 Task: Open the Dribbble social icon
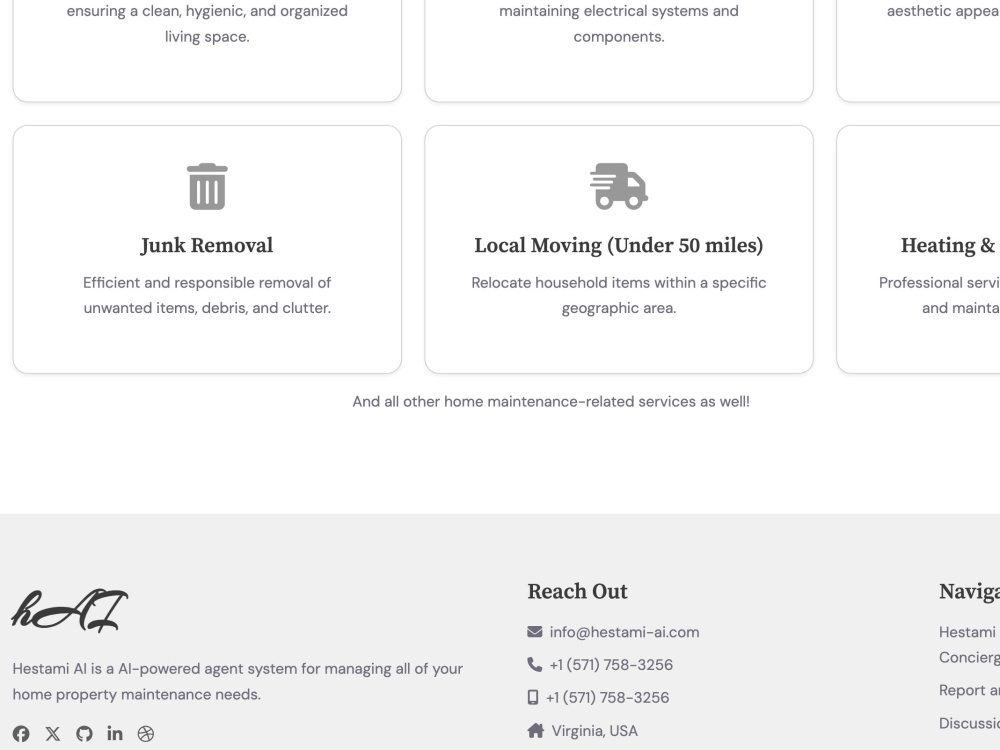tap(145, 733)
